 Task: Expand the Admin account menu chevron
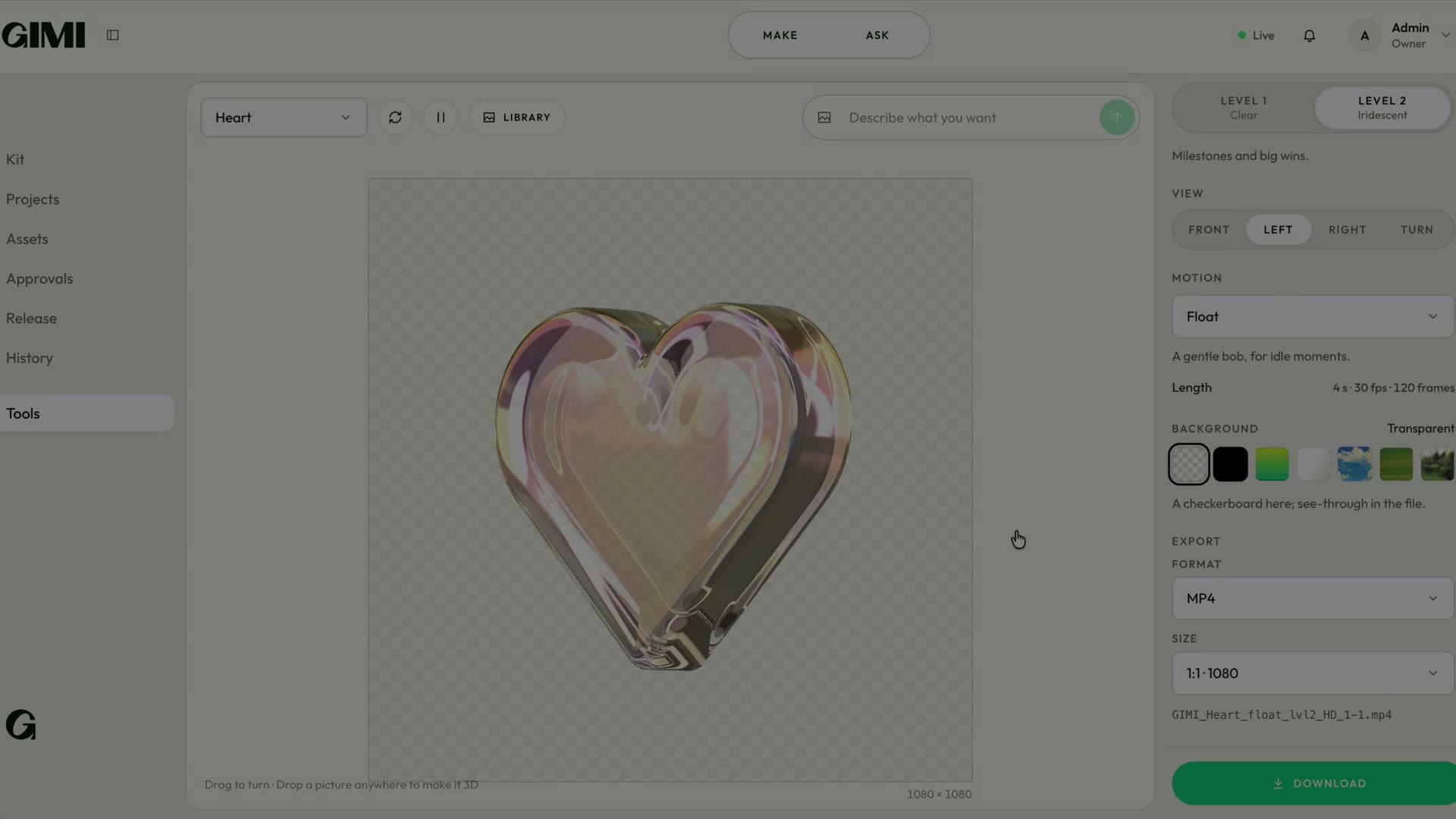[x=1445, y=35]
